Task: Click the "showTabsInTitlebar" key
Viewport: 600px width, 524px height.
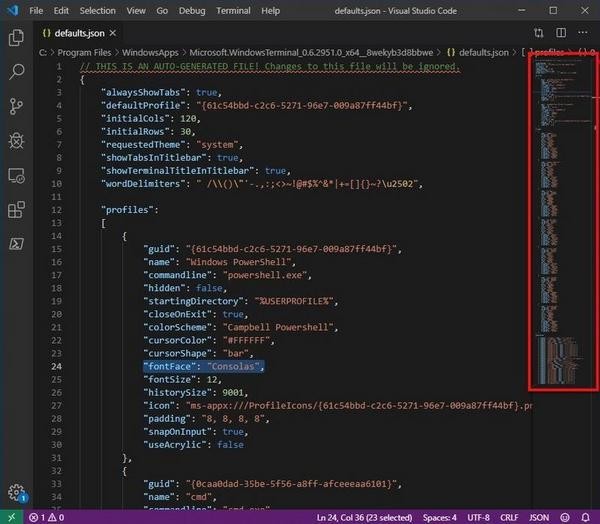Action: point(153,158)
